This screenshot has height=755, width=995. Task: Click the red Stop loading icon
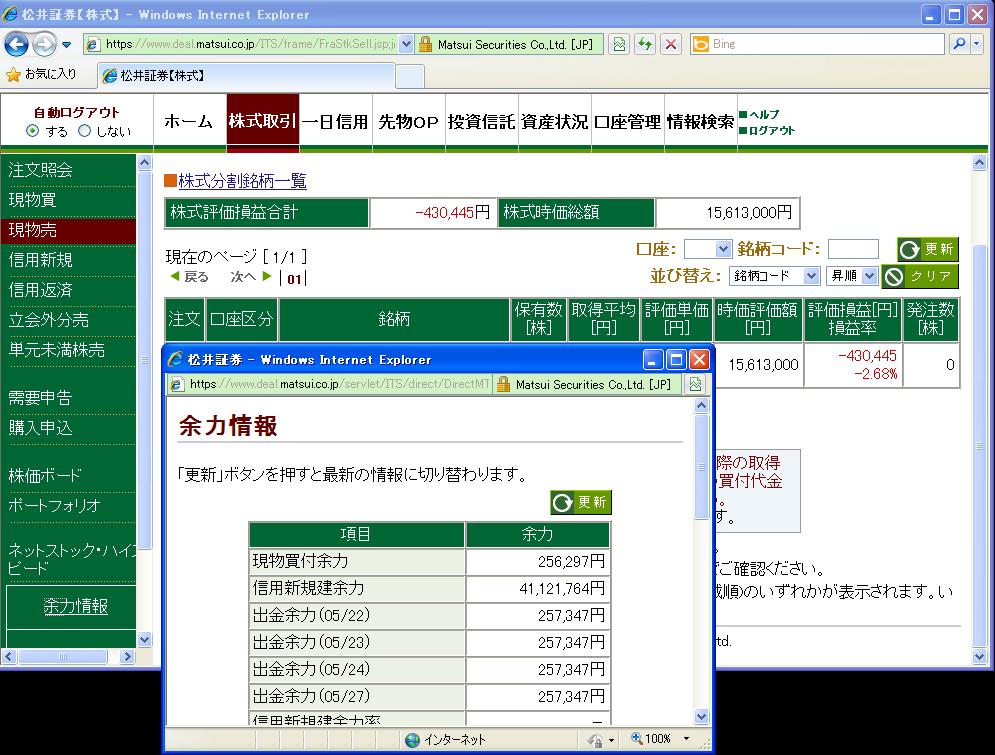click(671, 44)
